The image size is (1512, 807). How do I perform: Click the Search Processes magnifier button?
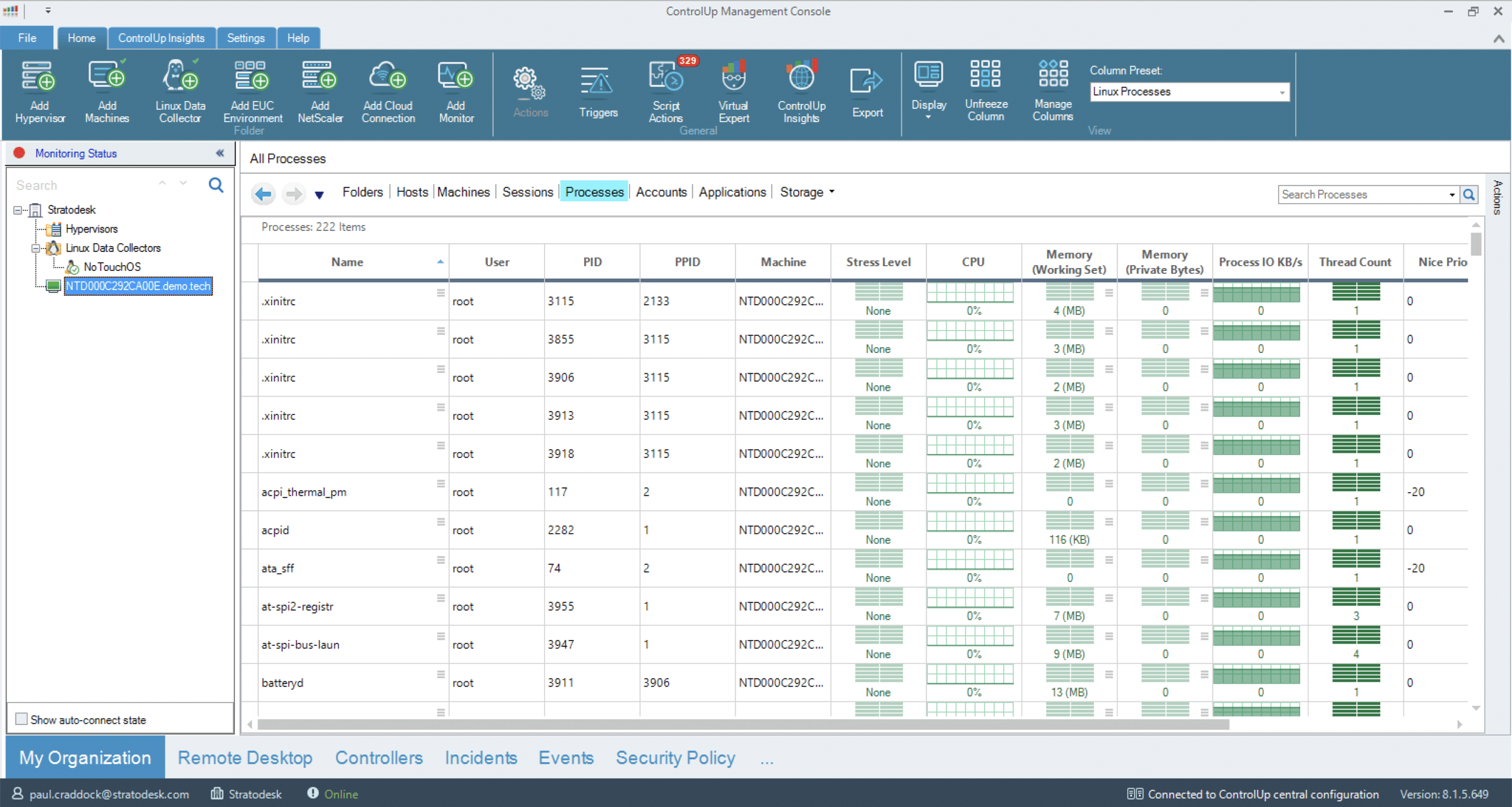[1469, 194]
